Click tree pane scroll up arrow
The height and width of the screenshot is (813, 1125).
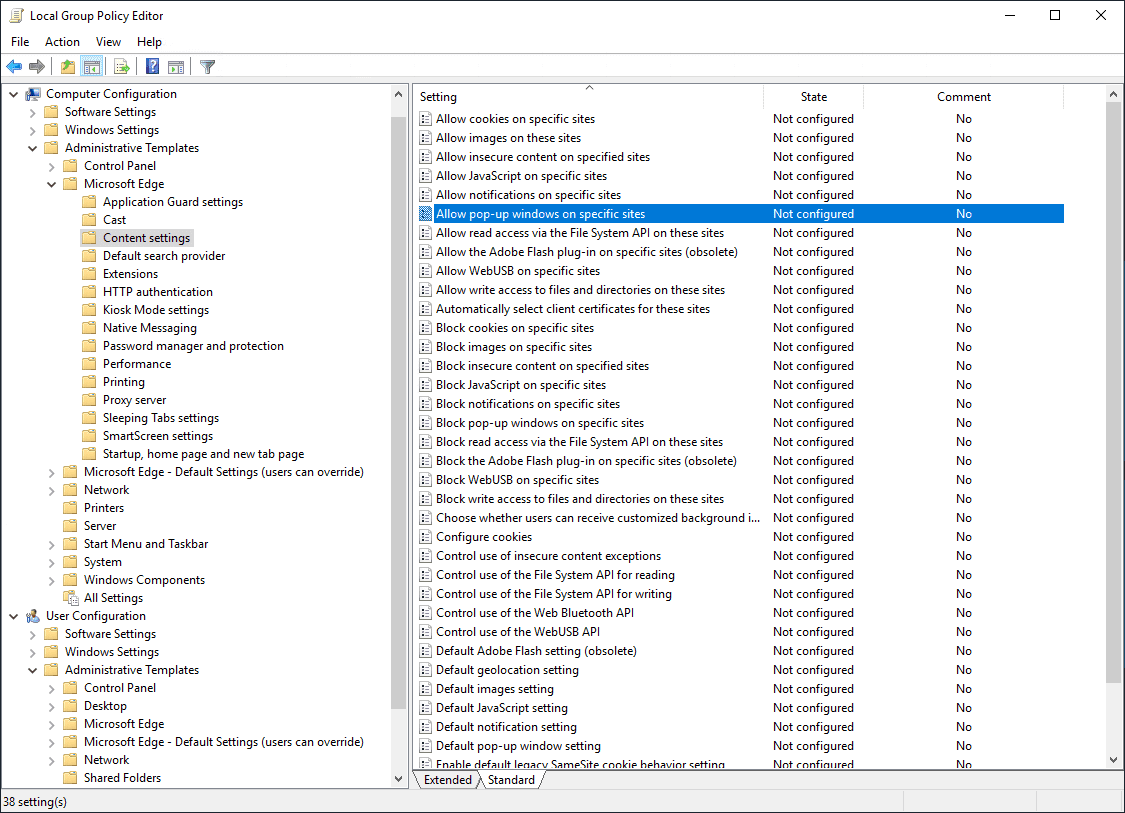click(399, 94)
